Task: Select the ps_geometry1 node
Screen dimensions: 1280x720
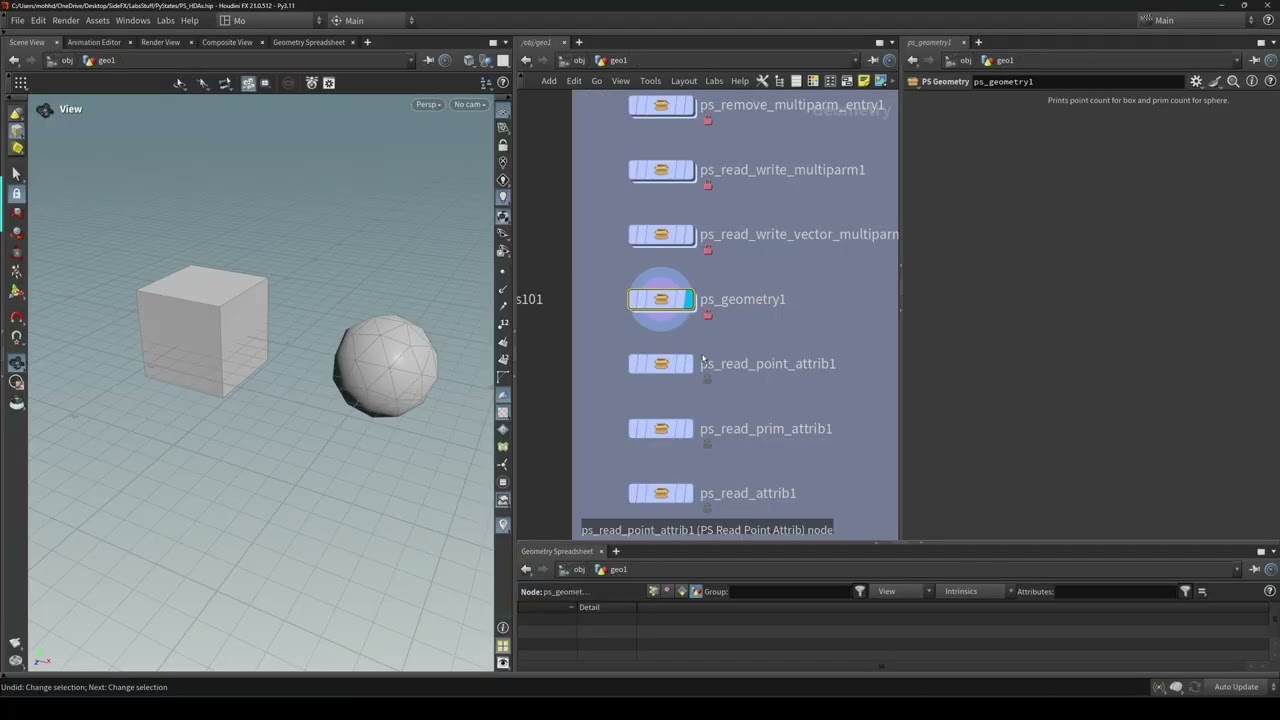Action: click(x=661, y=299)
